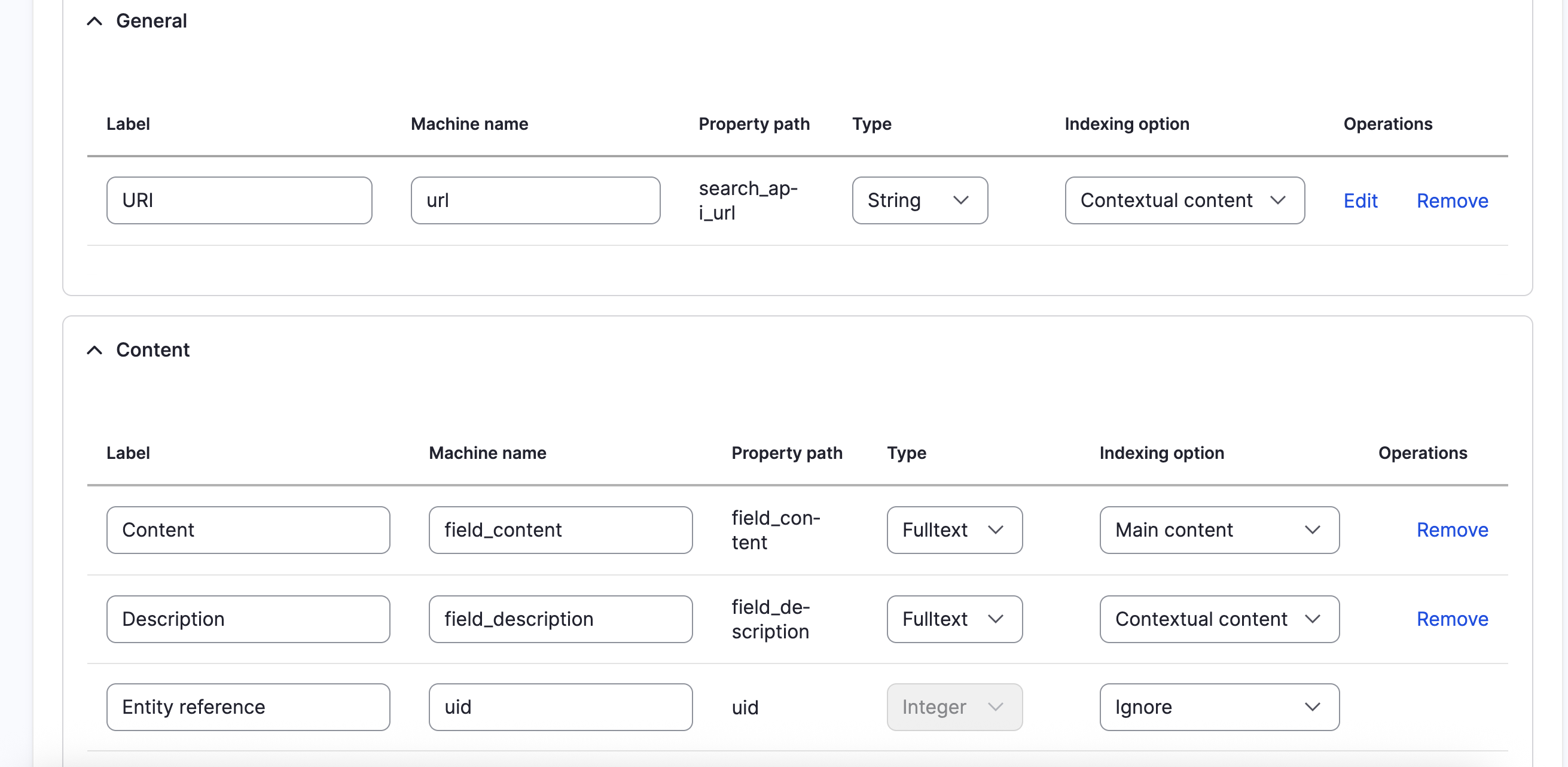
Task: Click the field_content machine name input
Action: pos(560,529)
